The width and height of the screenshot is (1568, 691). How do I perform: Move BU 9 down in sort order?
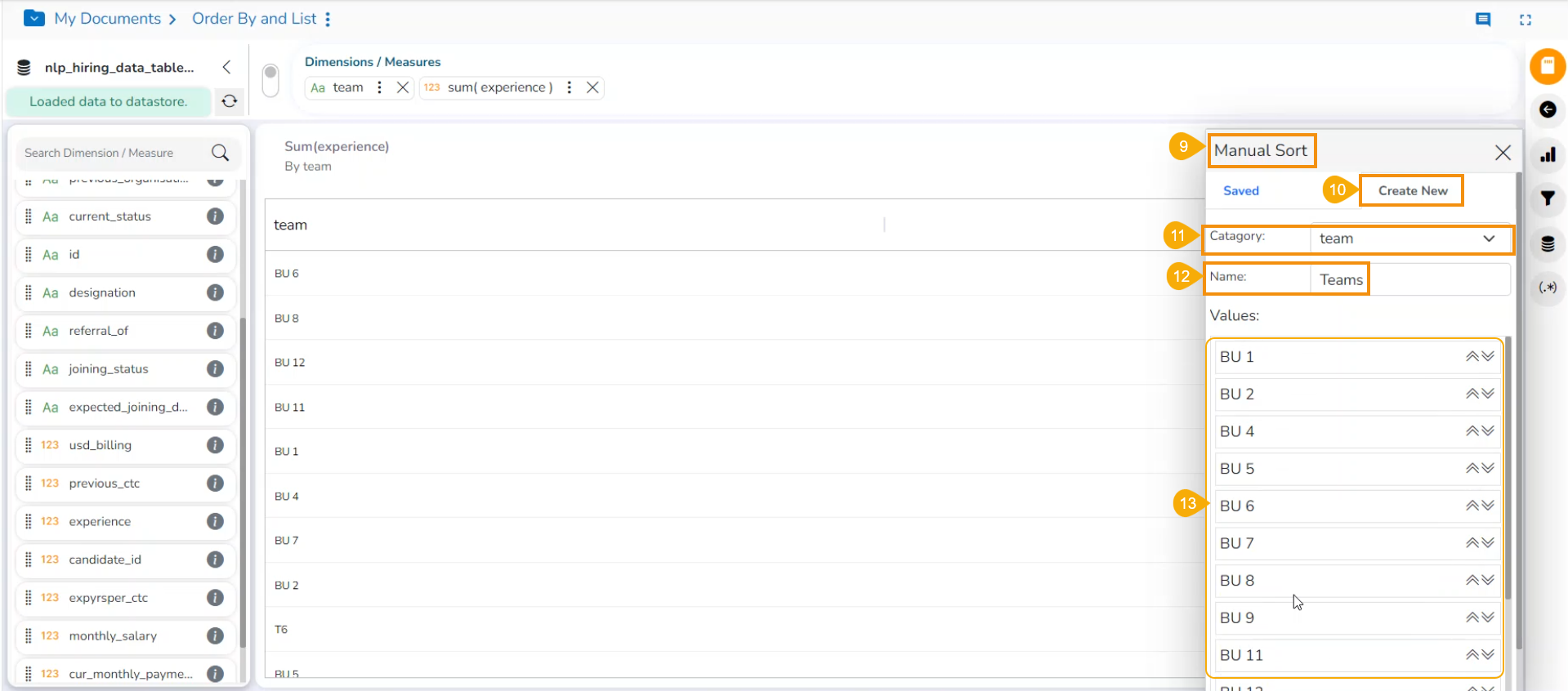tap(1488, 617)
